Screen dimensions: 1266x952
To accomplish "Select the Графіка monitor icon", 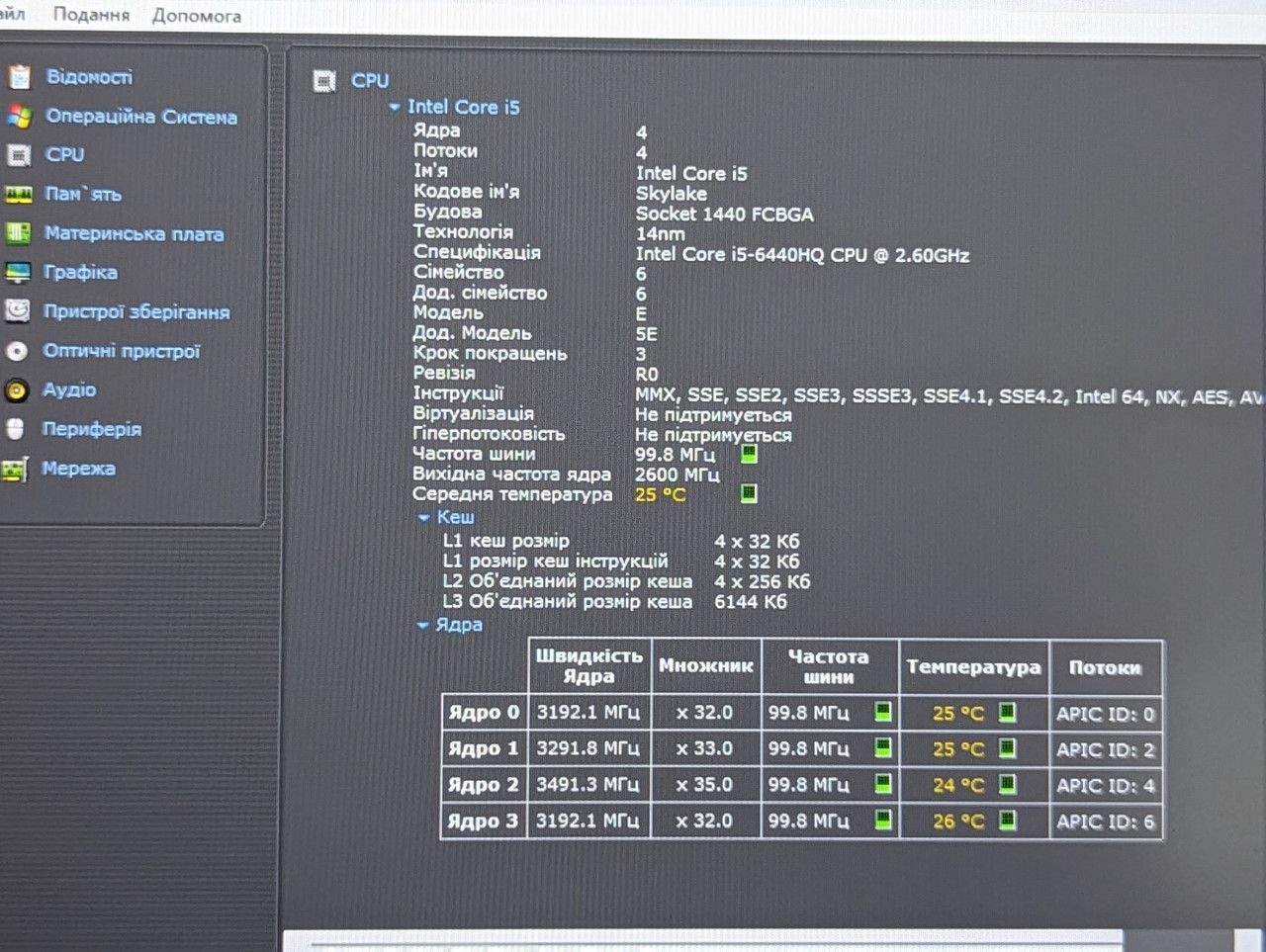I will pos(18,273).
